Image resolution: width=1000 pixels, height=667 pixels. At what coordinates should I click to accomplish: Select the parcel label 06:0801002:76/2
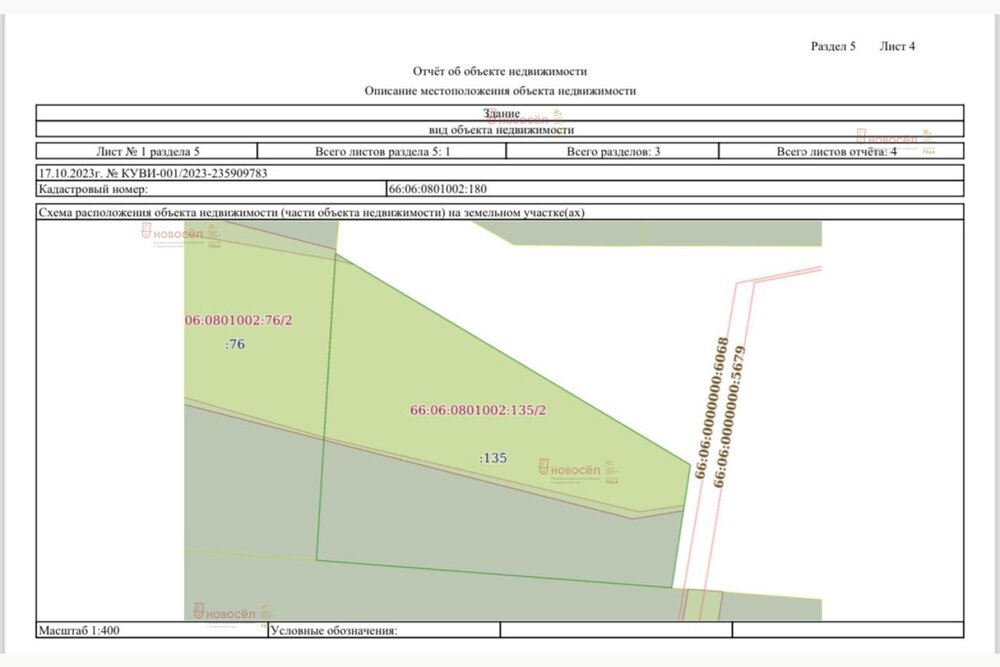[x=239, y=320]
